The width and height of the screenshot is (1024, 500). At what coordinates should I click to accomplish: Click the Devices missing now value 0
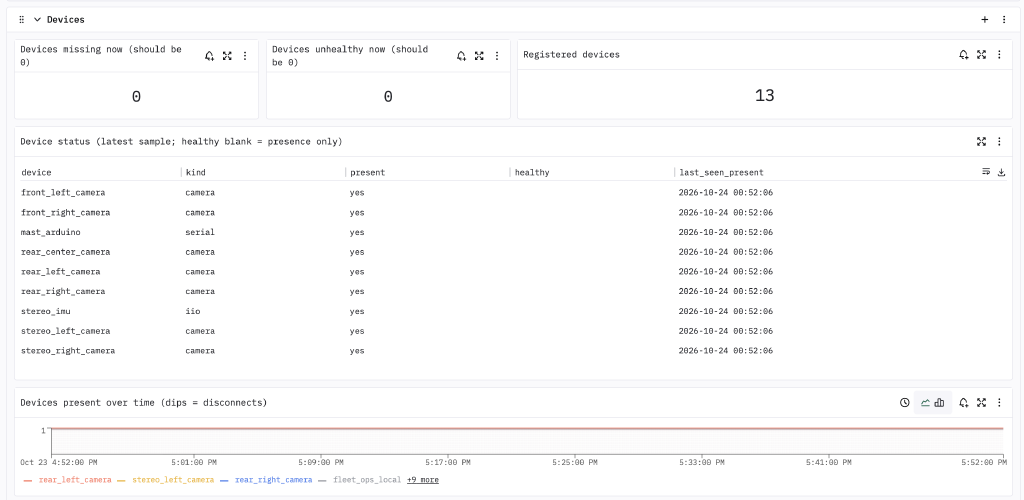pos(136,97)
